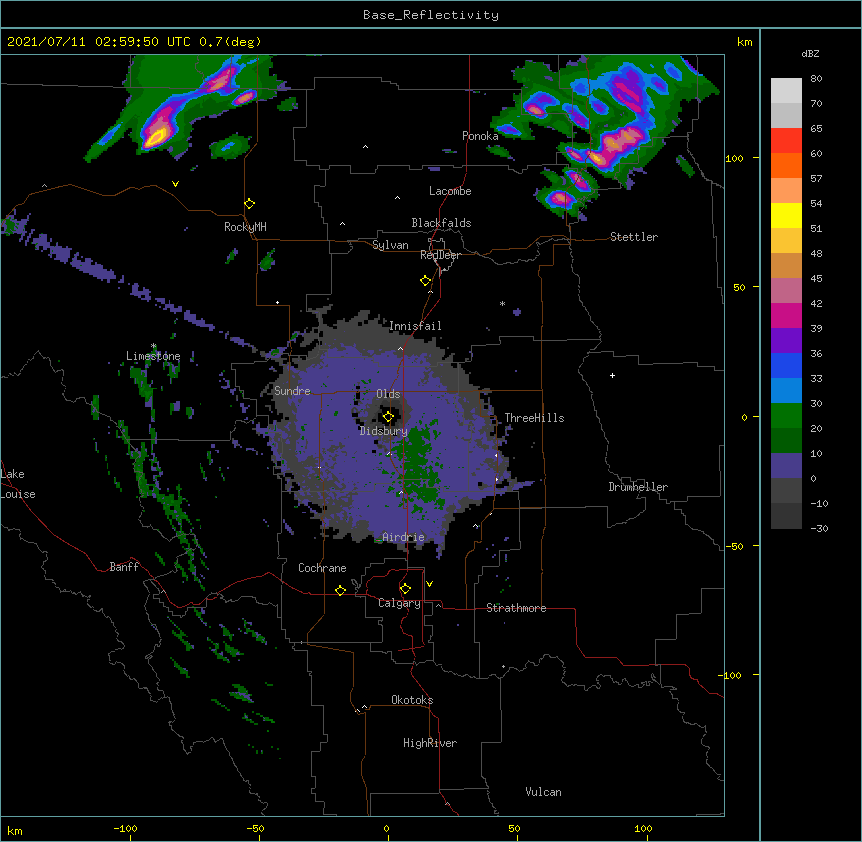Click the Innisfail city label

pos(415,326)
